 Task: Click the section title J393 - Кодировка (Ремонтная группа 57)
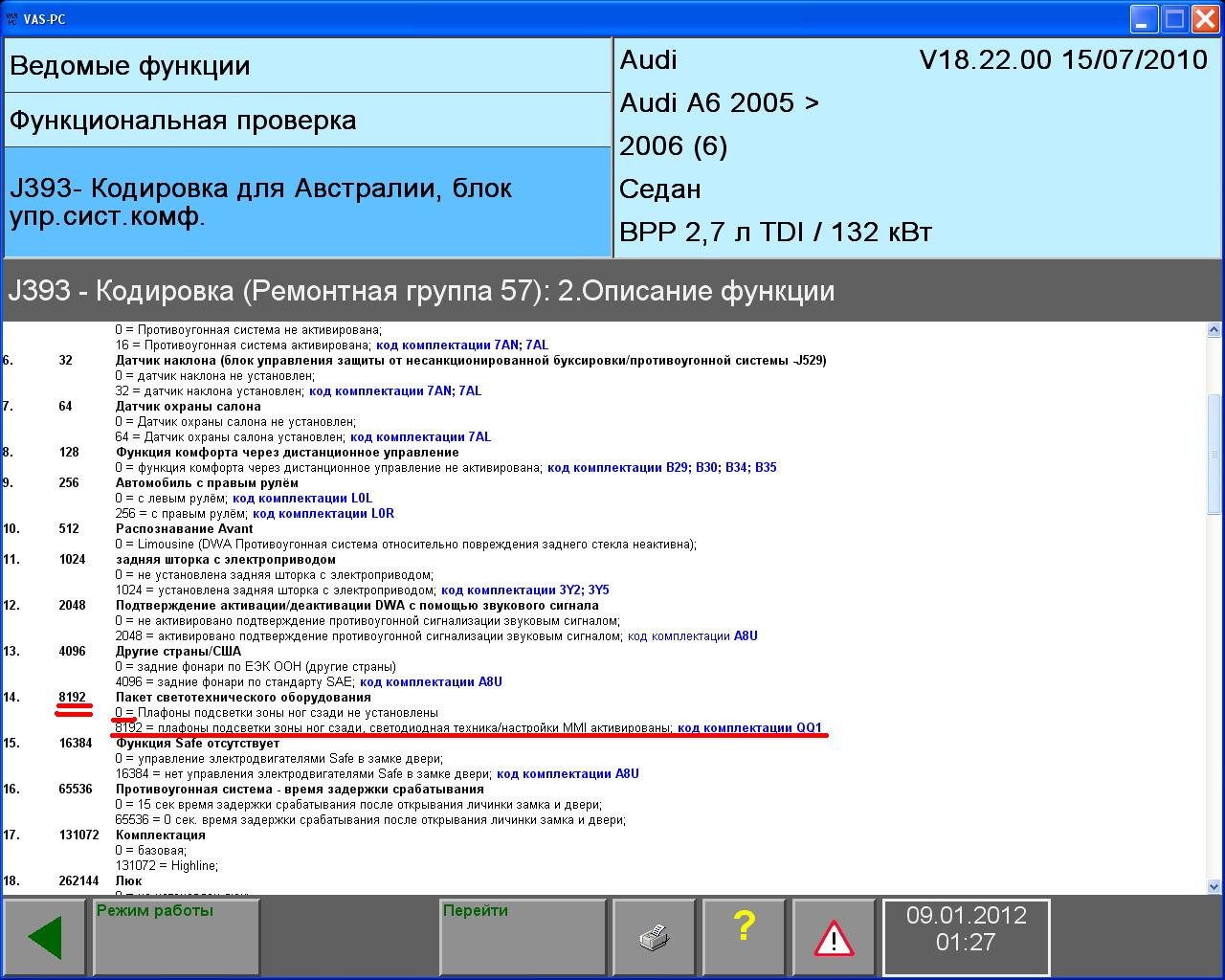click(x=421, y=291)
